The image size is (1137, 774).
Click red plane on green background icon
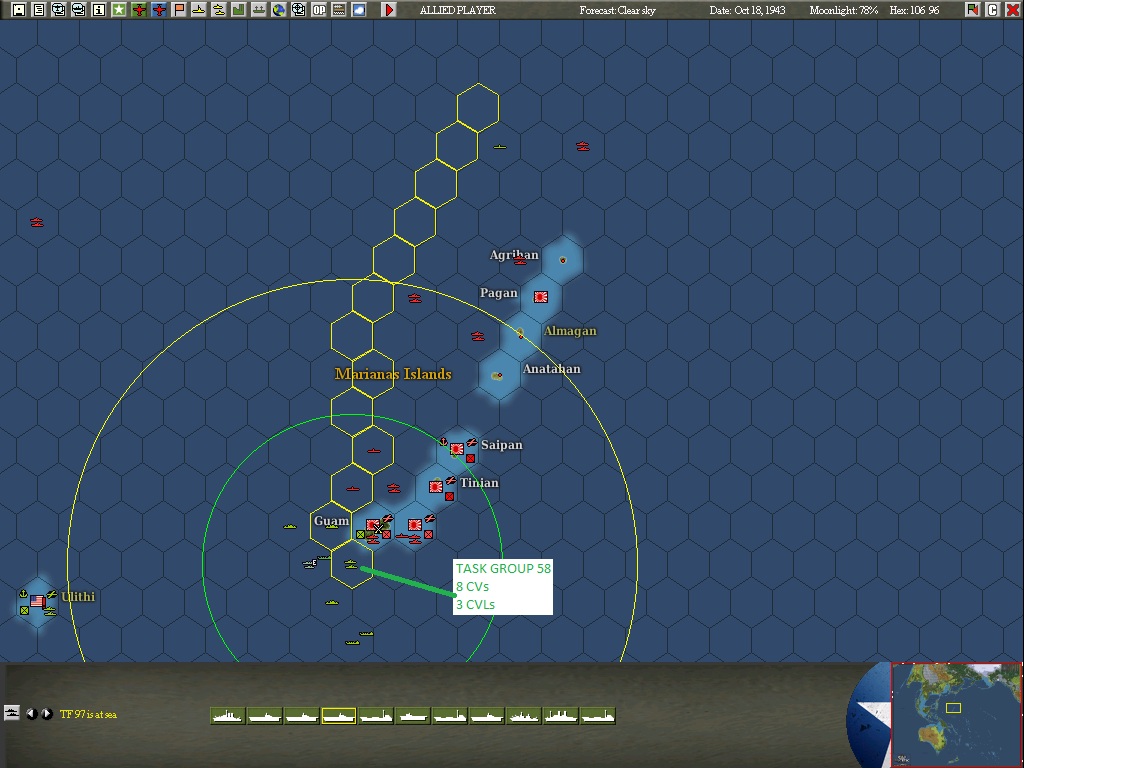tap(139, 10)
